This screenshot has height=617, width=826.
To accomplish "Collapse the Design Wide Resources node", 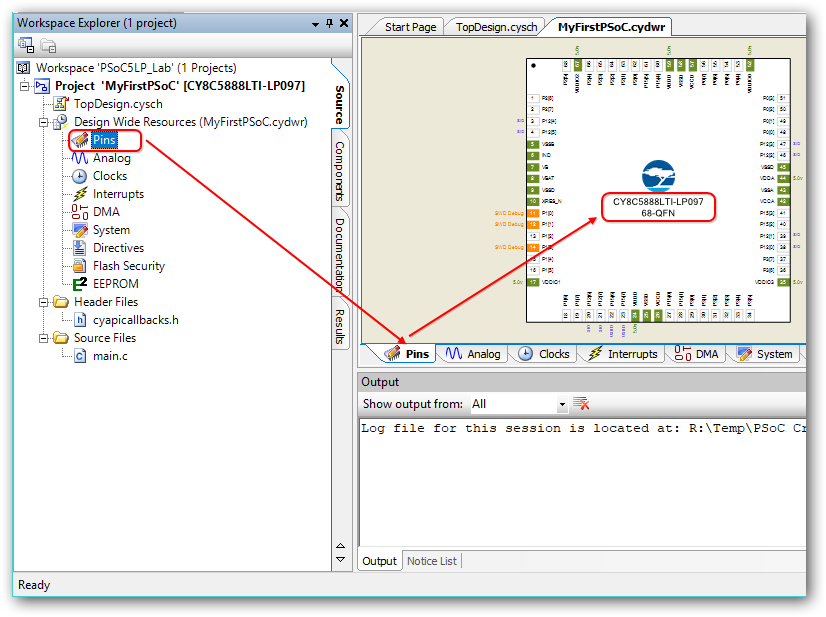I will point(43,122).
